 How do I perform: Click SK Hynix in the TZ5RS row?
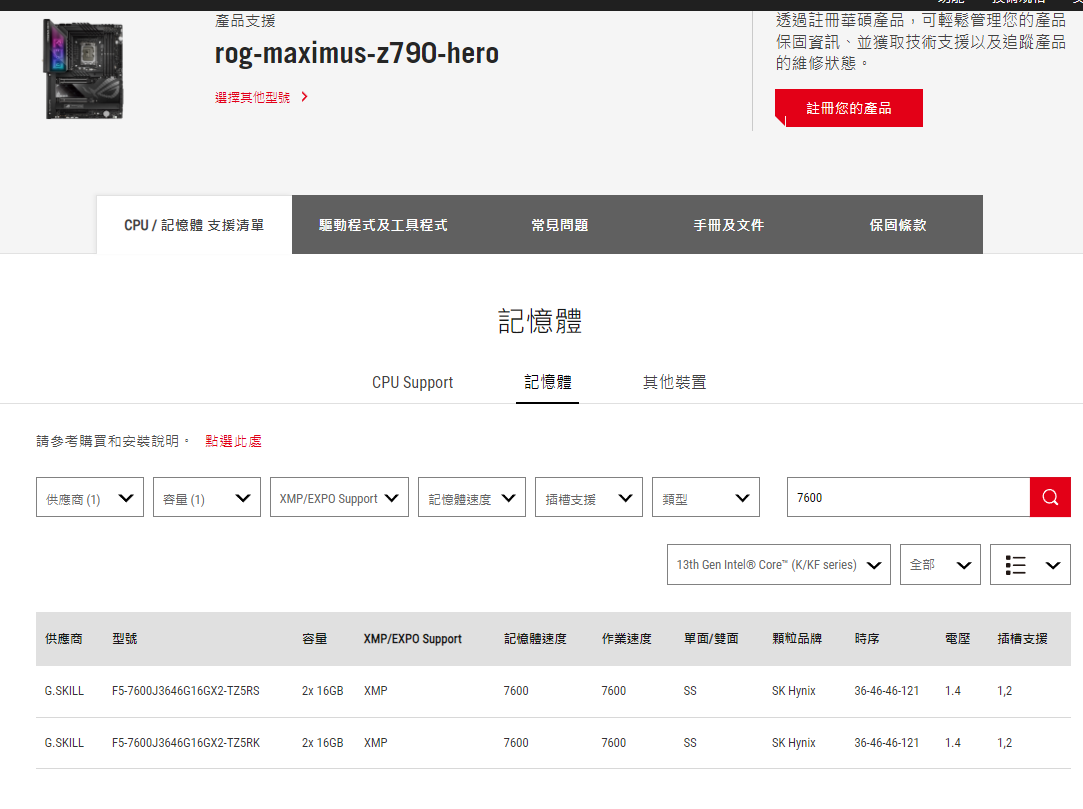(794, 691)
